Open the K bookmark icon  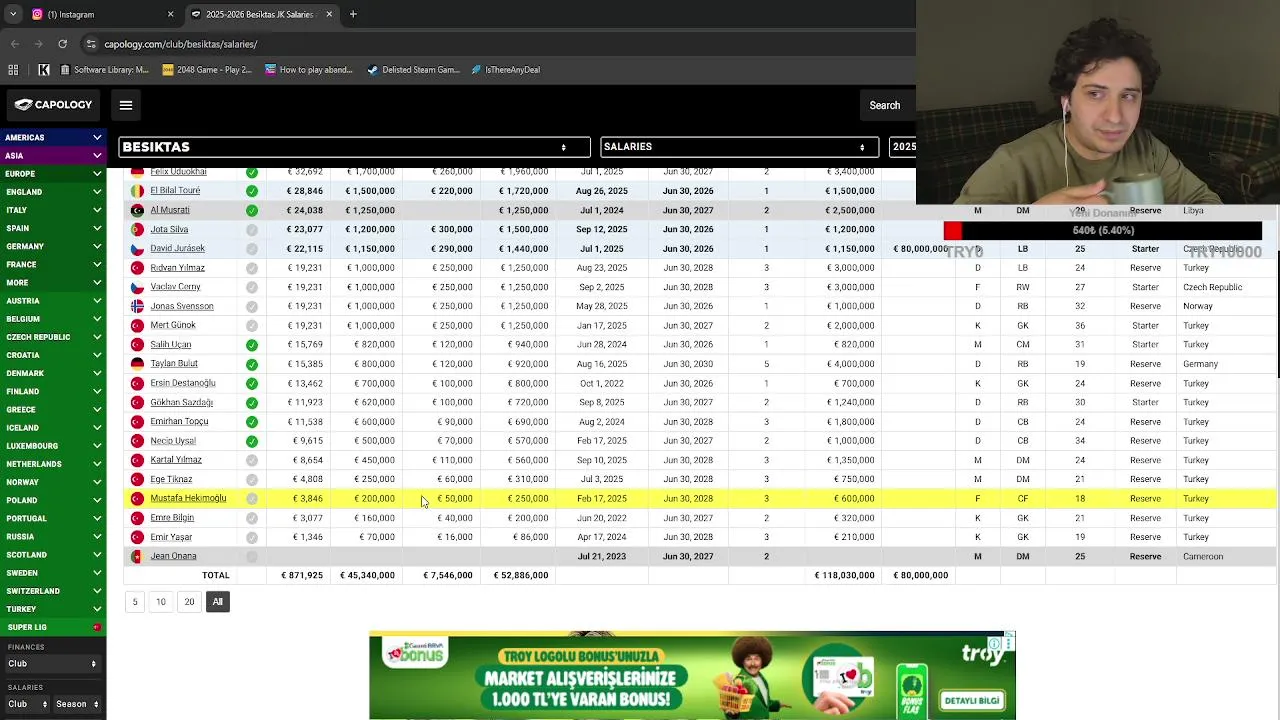[x=44, y=70]
